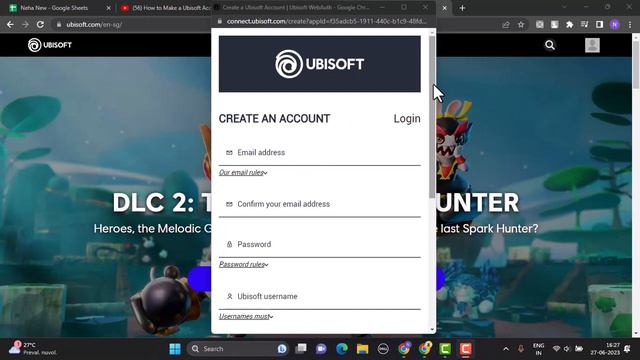Open the Dell app on taskbar
Screen dimensions: 640x360
pyautogui.click(x=383, y=349)
